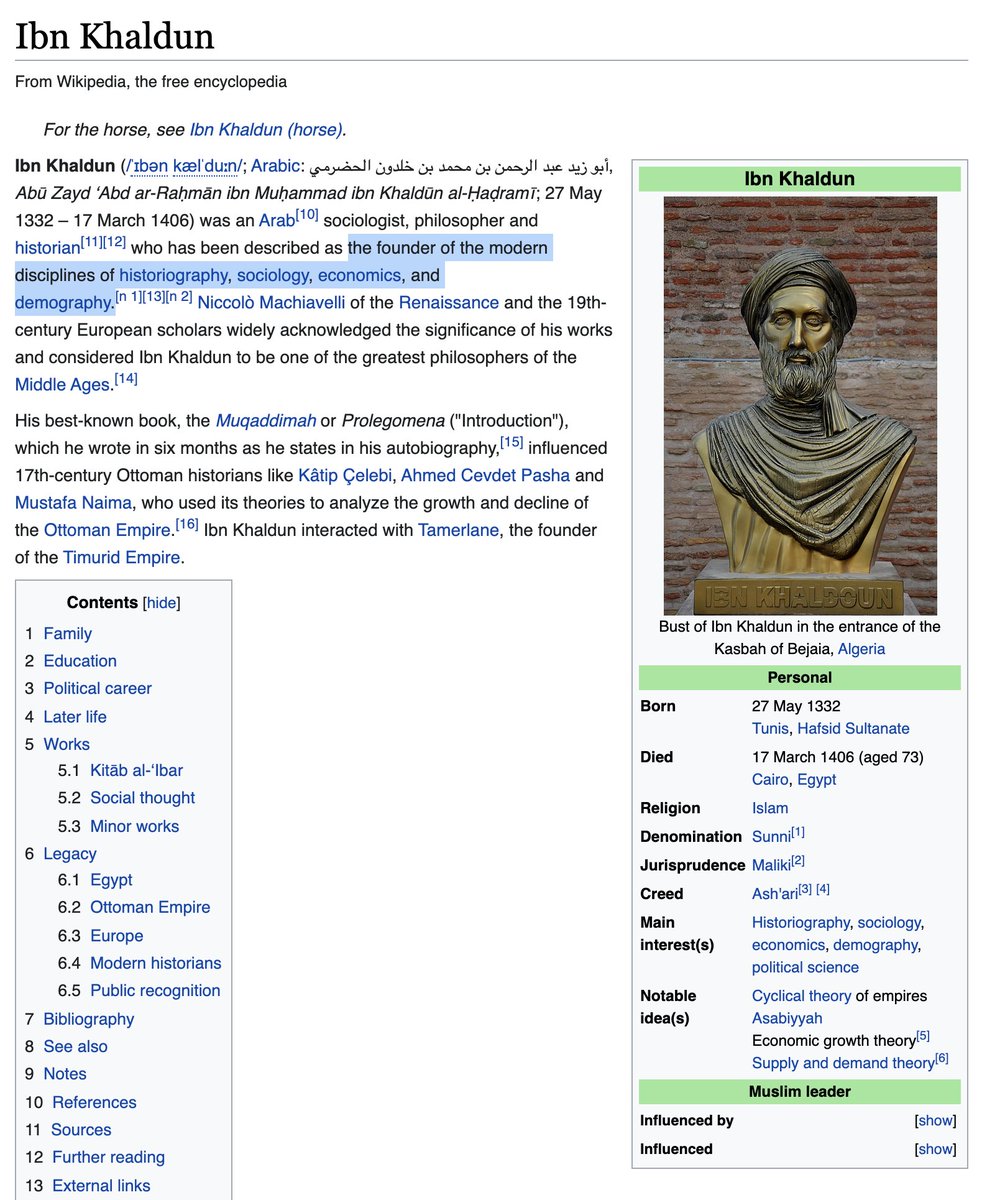Open the Ibn Khaldun bust image
This screenshot has width=982, height=1200.
800,405
